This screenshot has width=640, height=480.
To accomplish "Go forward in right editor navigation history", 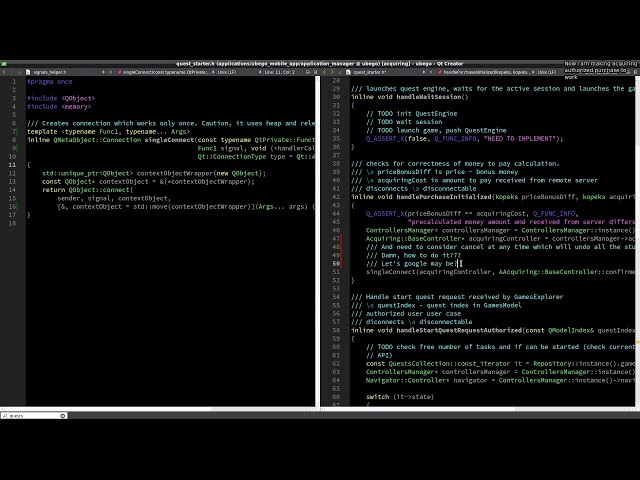I will click(x=332, y=72).
